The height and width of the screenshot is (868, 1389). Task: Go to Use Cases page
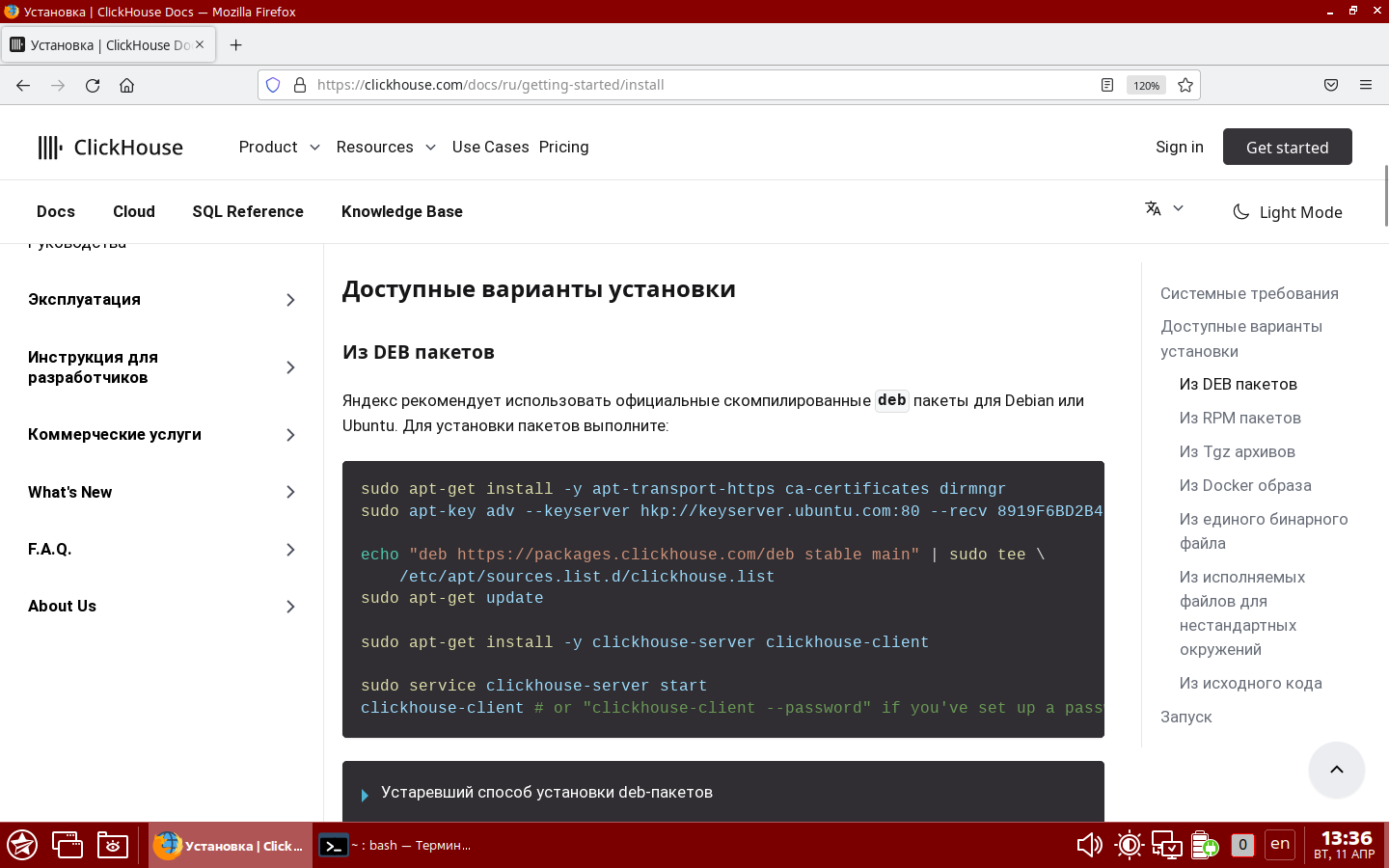[490, 147]
